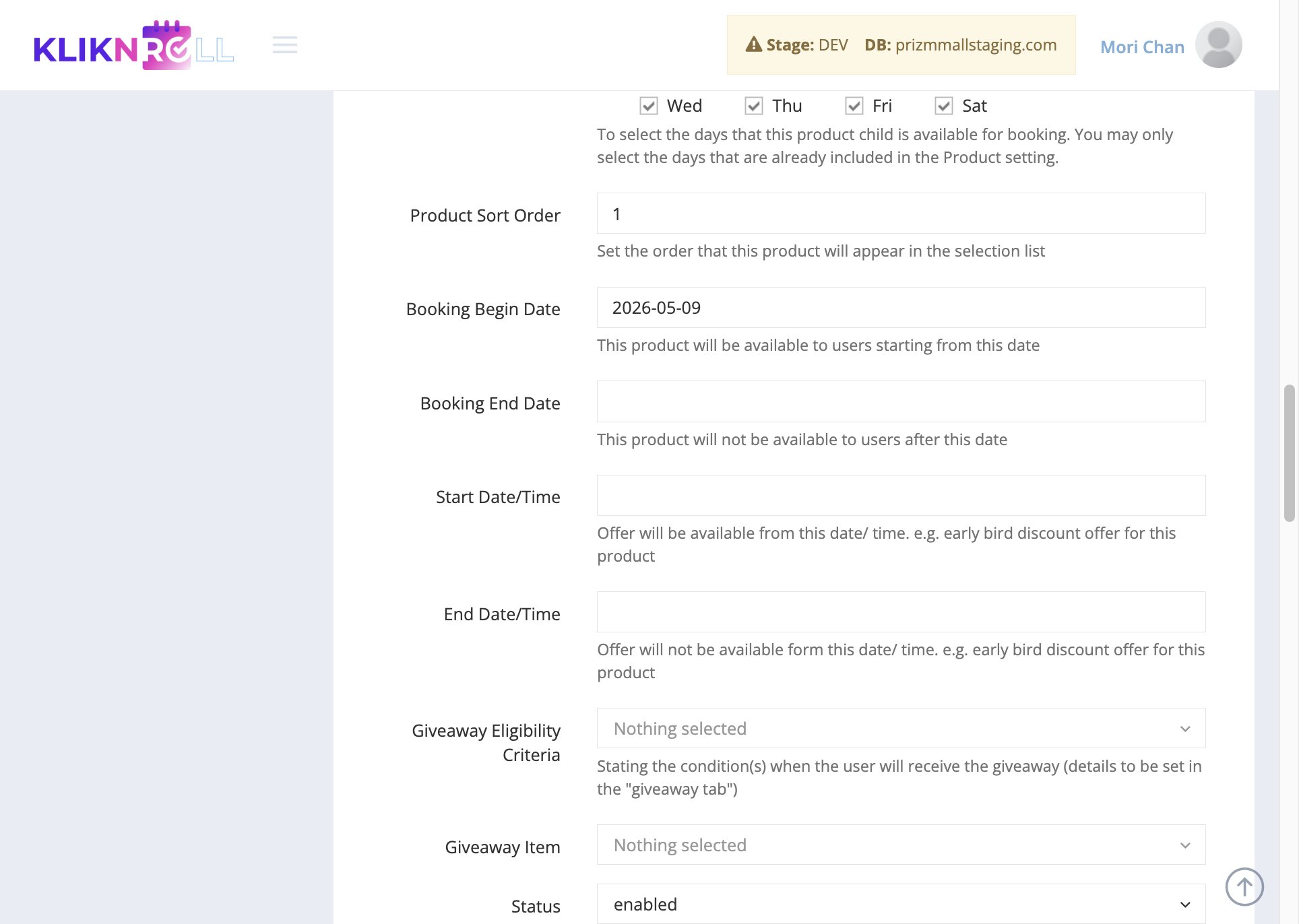Click the KliknRoll logo
Image resolution: width=1299 pixels, height=924 pixels.
coord(134,45)
